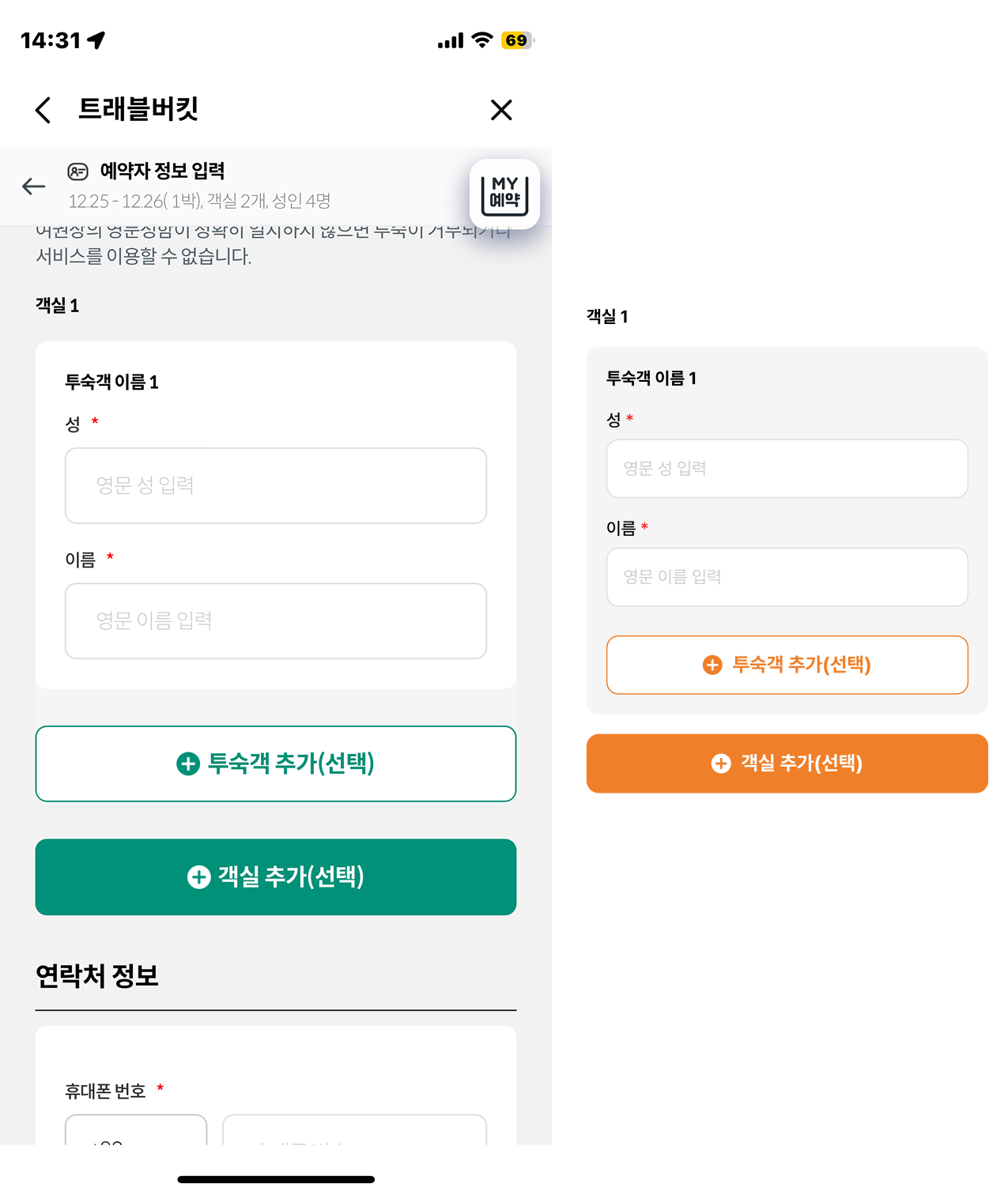
Task: Tap the left arrow by 예약자 정보 입력
Action: (34, 187)
